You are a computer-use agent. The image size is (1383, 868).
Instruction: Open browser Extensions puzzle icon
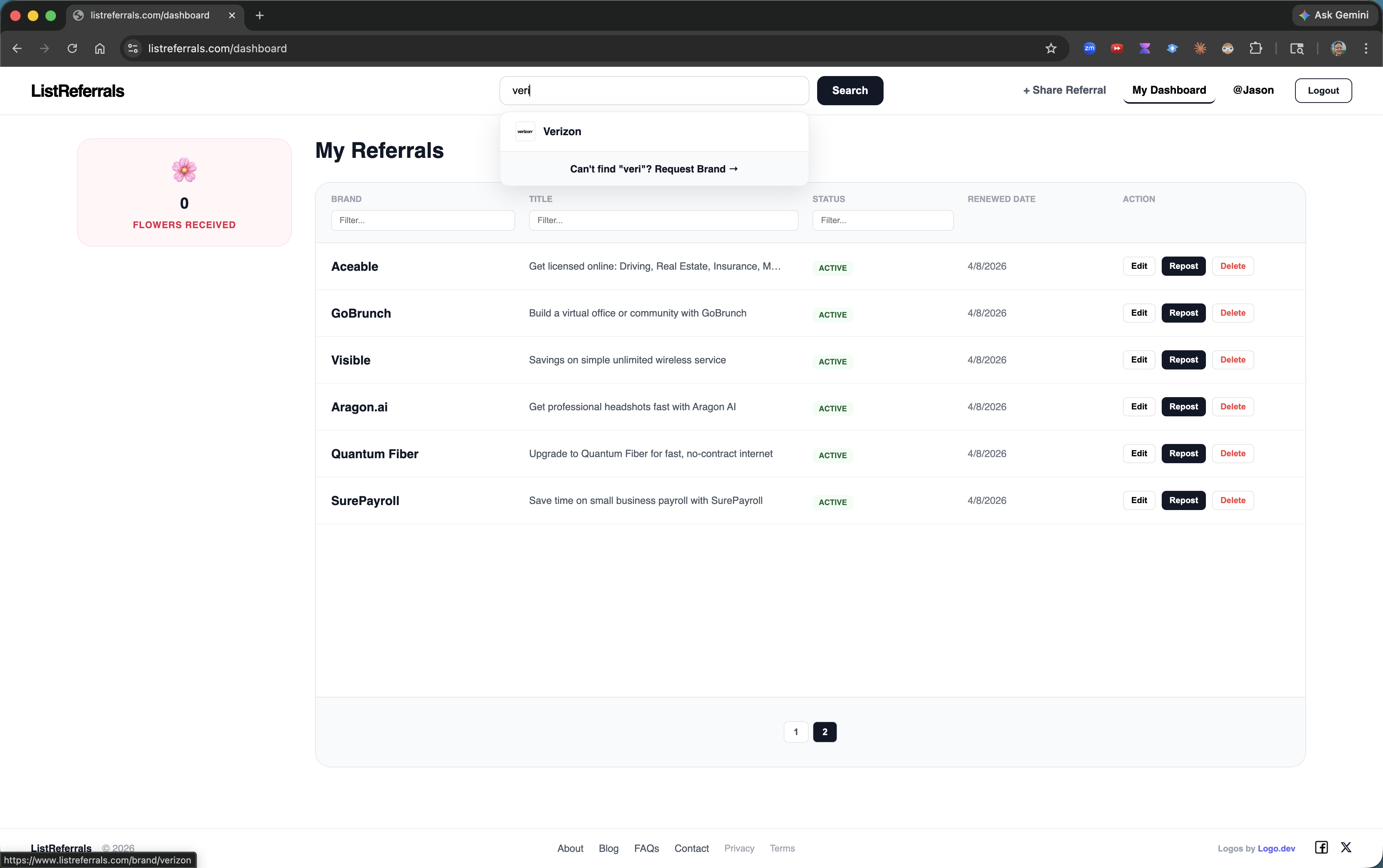pos(1255,48)
